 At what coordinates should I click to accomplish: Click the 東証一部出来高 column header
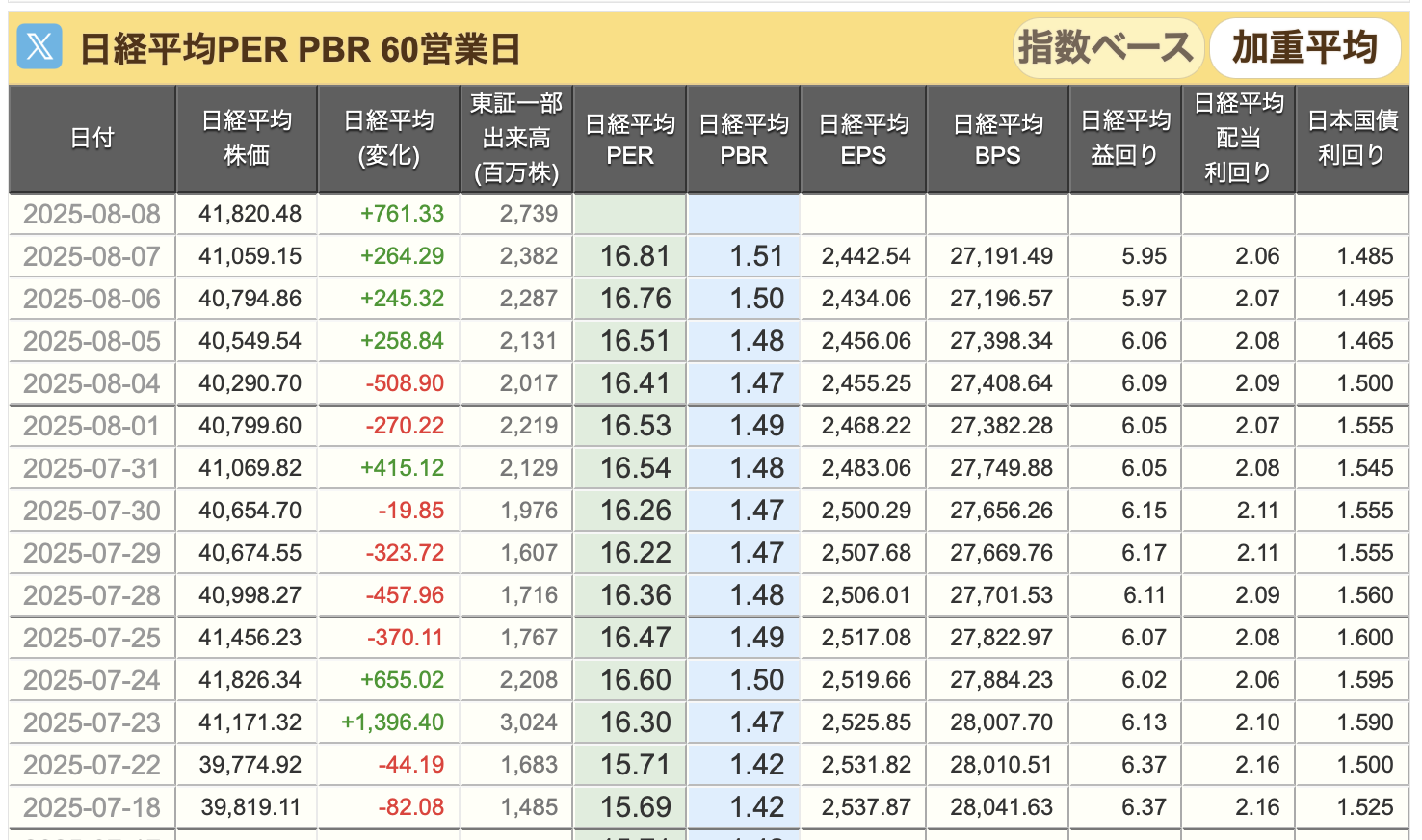click(x=516, y=139)
